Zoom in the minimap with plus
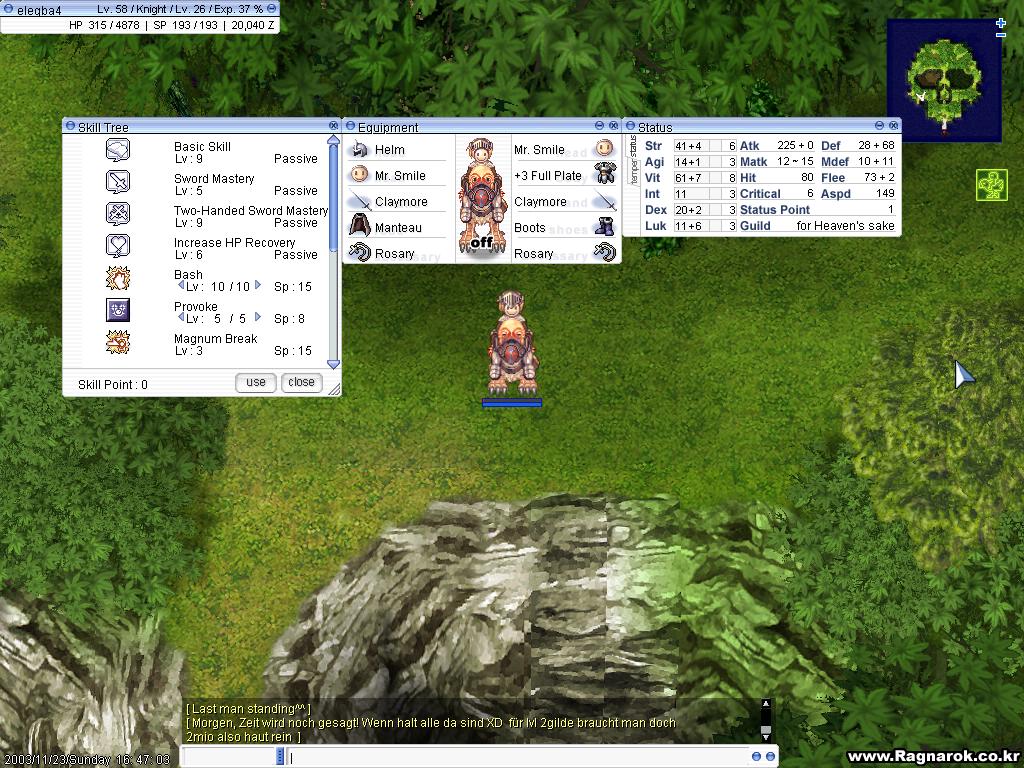 coord(1001,23)
